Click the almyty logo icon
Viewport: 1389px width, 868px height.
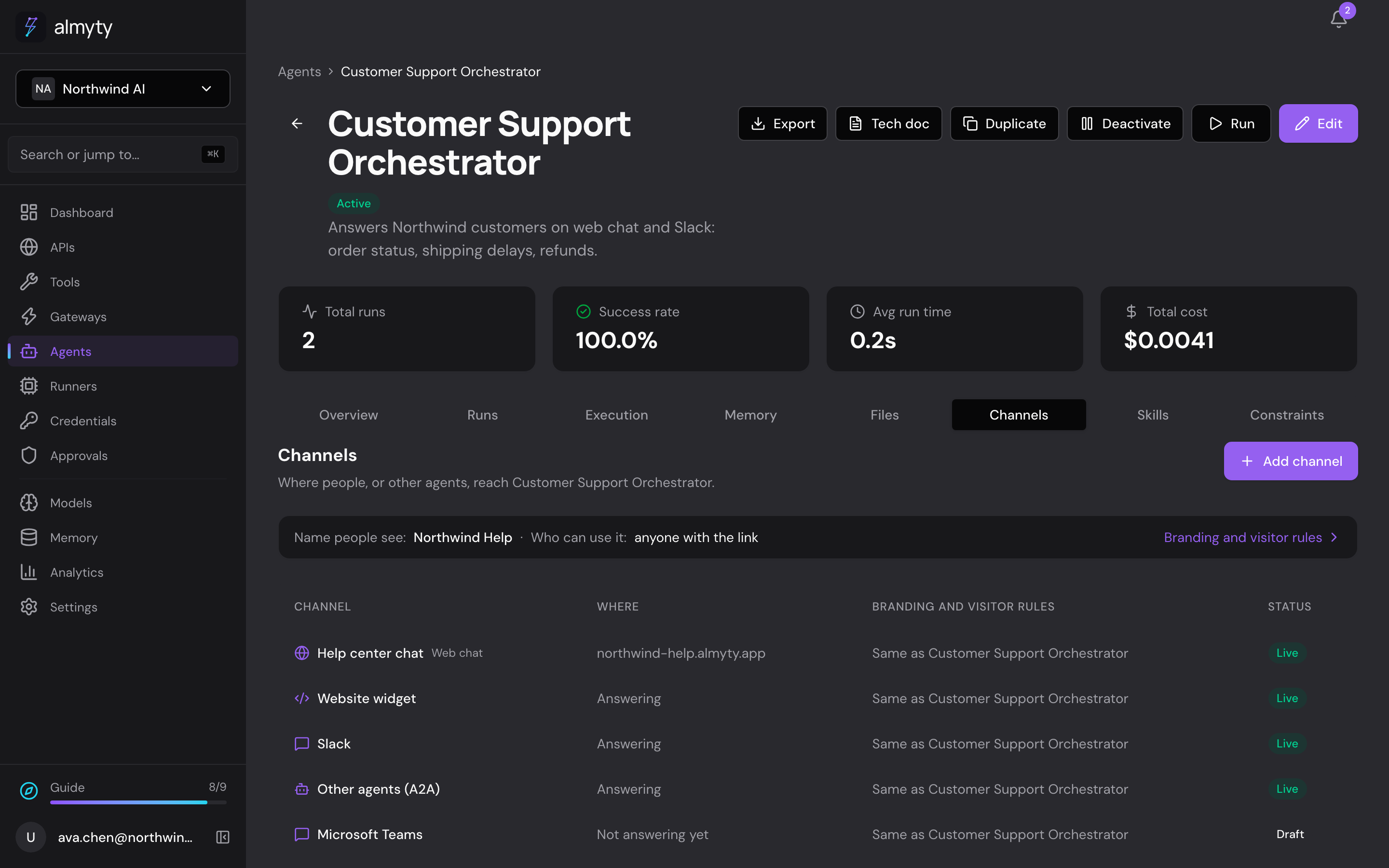tap(30, 27)
